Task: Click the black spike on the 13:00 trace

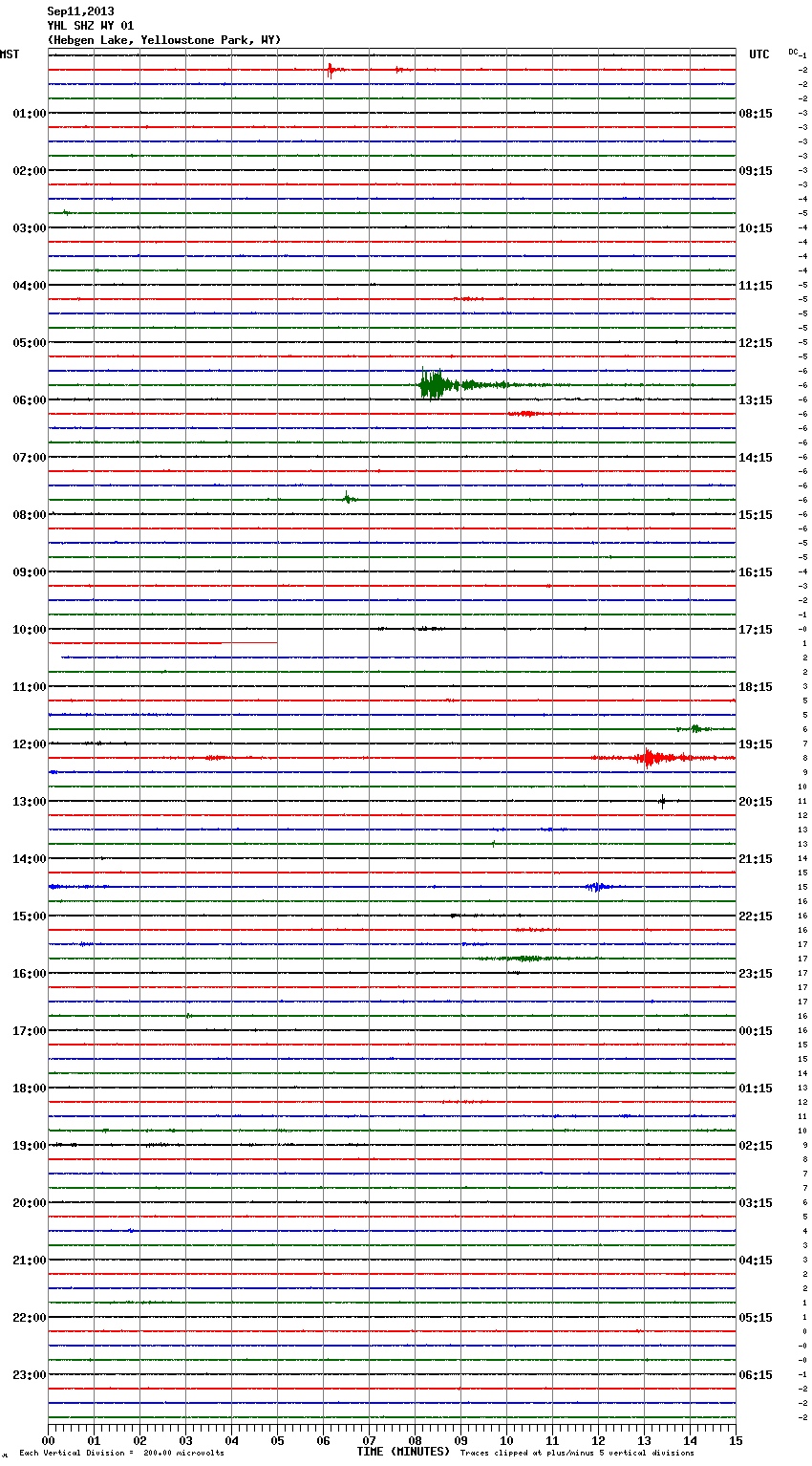Action: [662, 802]
